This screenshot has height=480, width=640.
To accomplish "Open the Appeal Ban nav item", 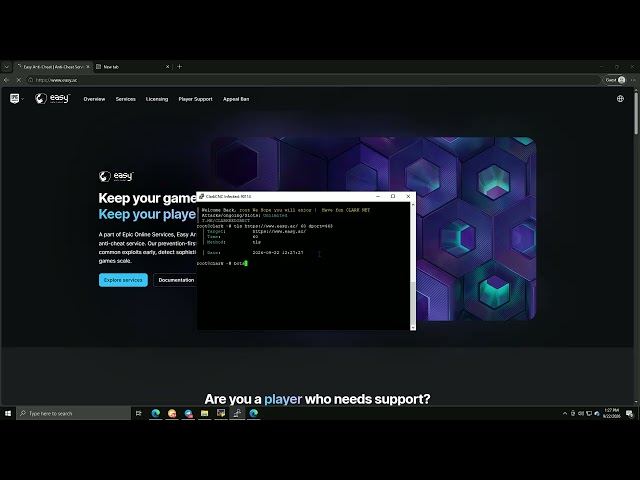I will pos(236,99).
